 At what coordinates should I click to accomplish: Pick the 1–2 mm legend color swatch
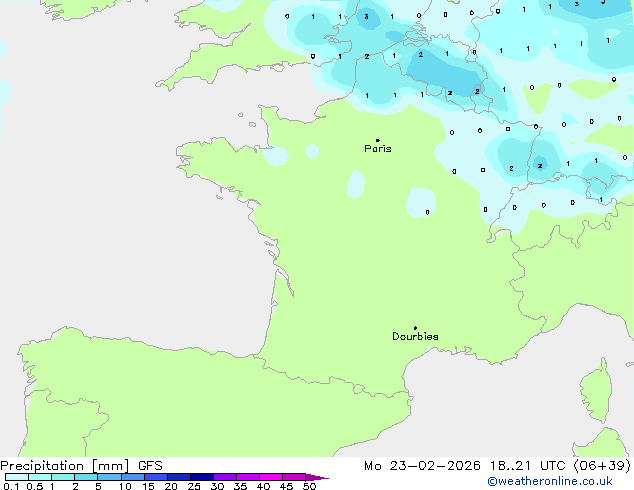(63, 477)
